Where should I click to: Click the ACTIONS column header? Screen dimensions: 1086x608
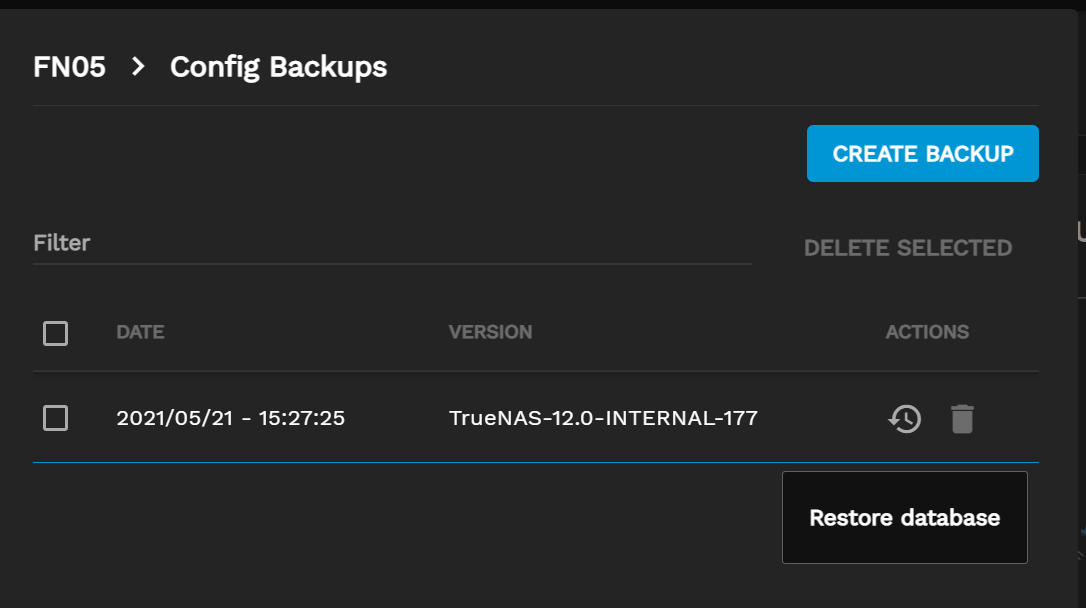point(927,332)
